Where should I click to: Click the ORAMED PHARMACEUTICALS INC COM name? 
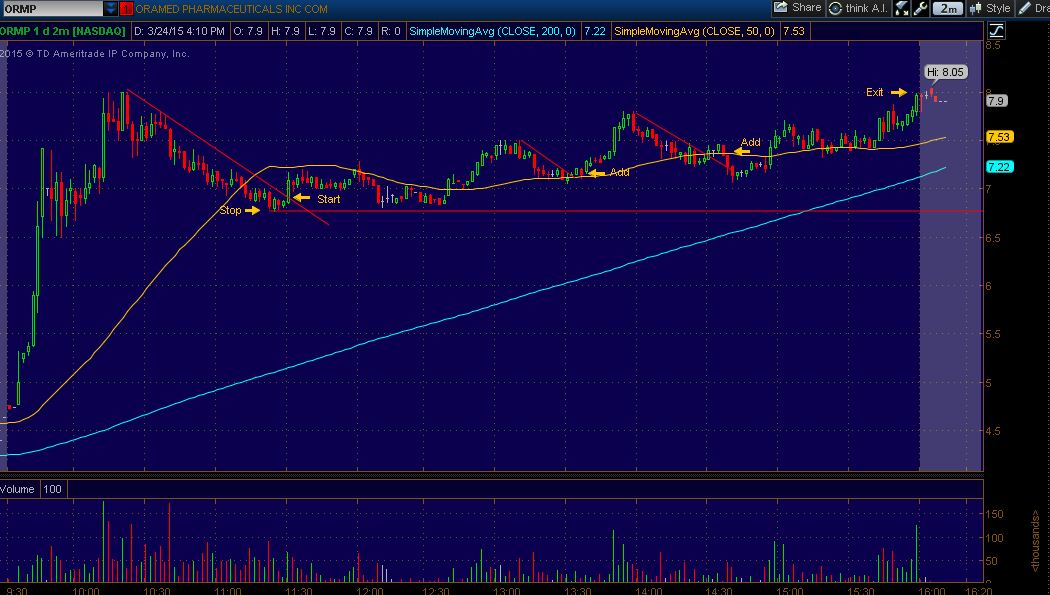231,9
